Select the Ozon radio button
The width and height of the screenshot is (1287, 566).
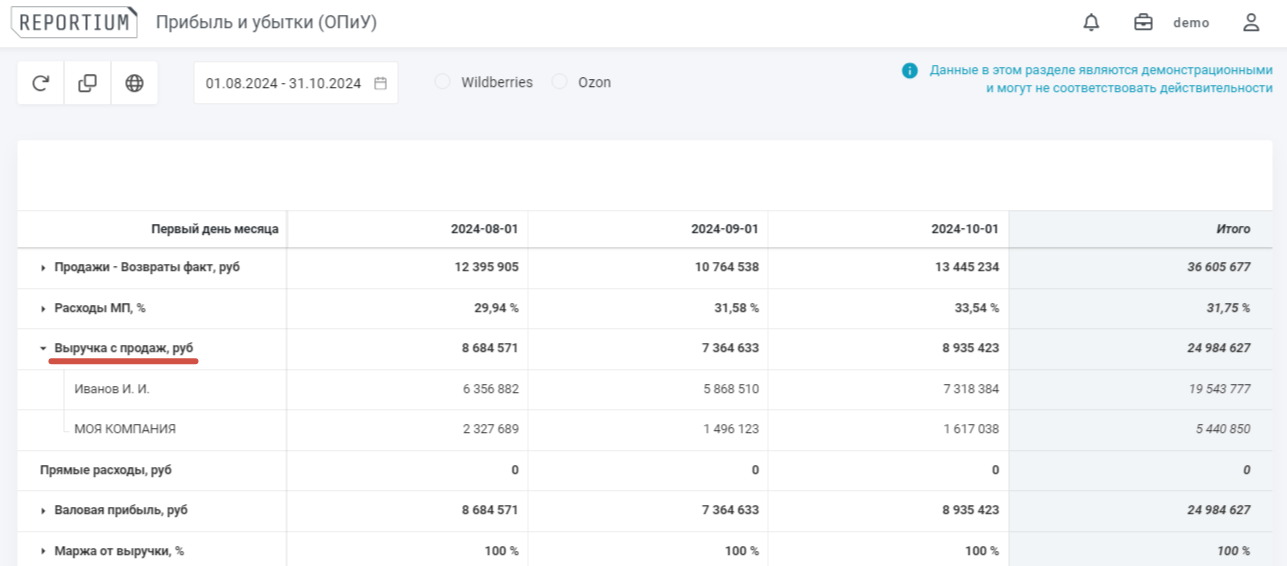(559, 82)
